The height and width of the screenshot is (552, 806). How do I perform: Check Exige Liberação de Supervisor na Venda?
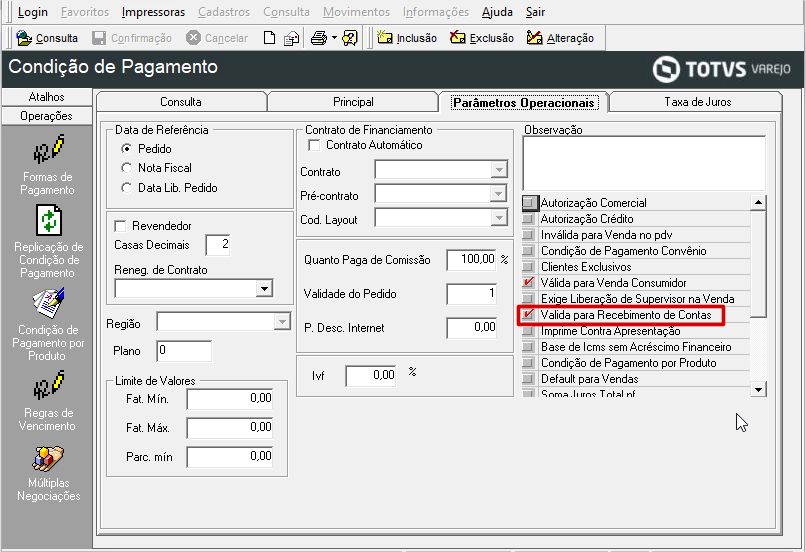(528, 299)
